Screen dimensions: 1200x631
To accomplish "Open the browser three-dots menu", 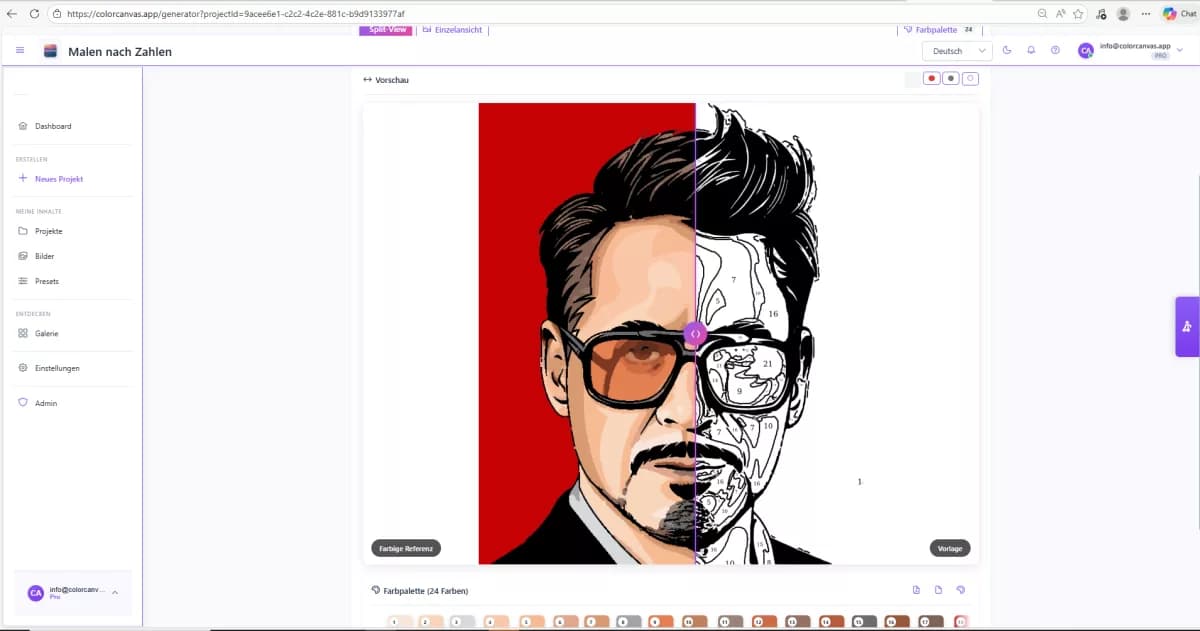I will click(x=1145, y=14).
